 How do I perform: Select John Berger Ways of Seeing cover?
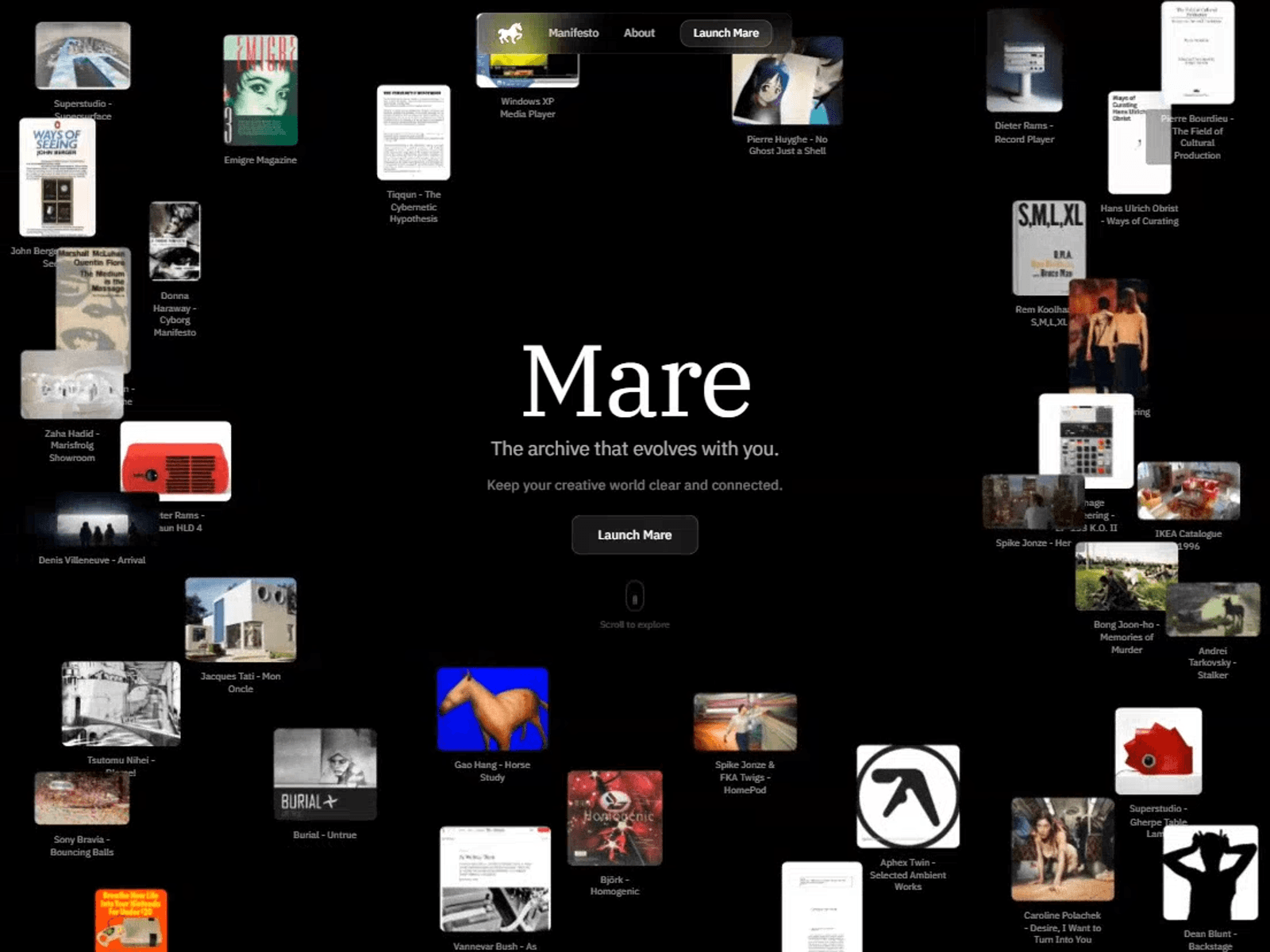click(57, 177)
